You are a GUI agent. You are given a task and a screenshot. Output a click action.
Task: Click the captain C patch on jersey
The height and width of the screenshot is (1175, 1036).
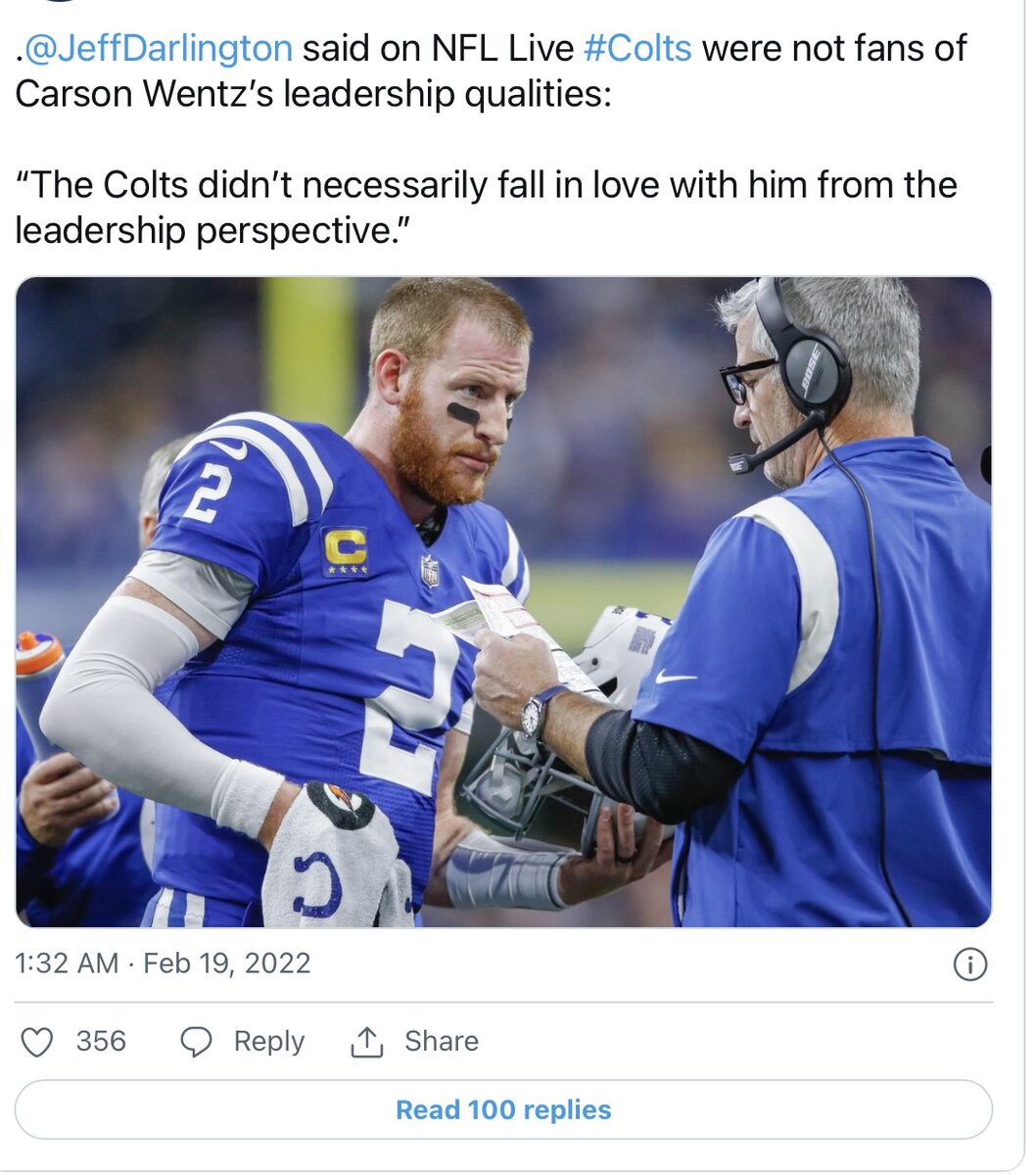(345, 550)
